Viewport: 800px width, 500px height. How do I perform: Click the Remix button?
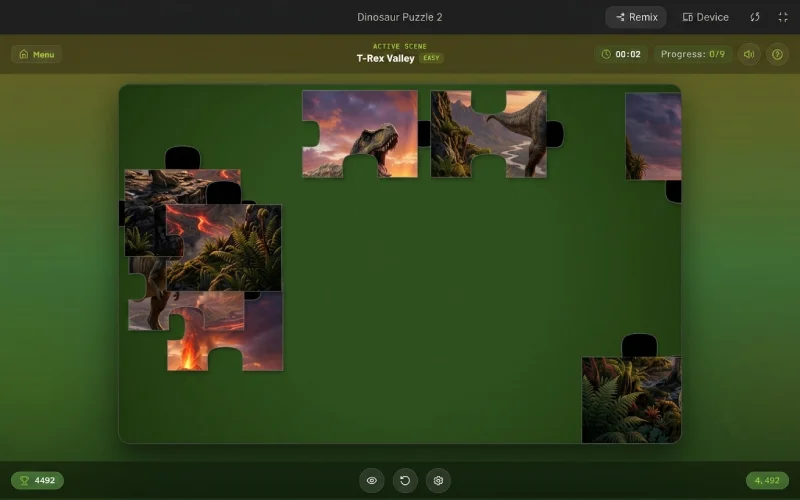[636, 17]
